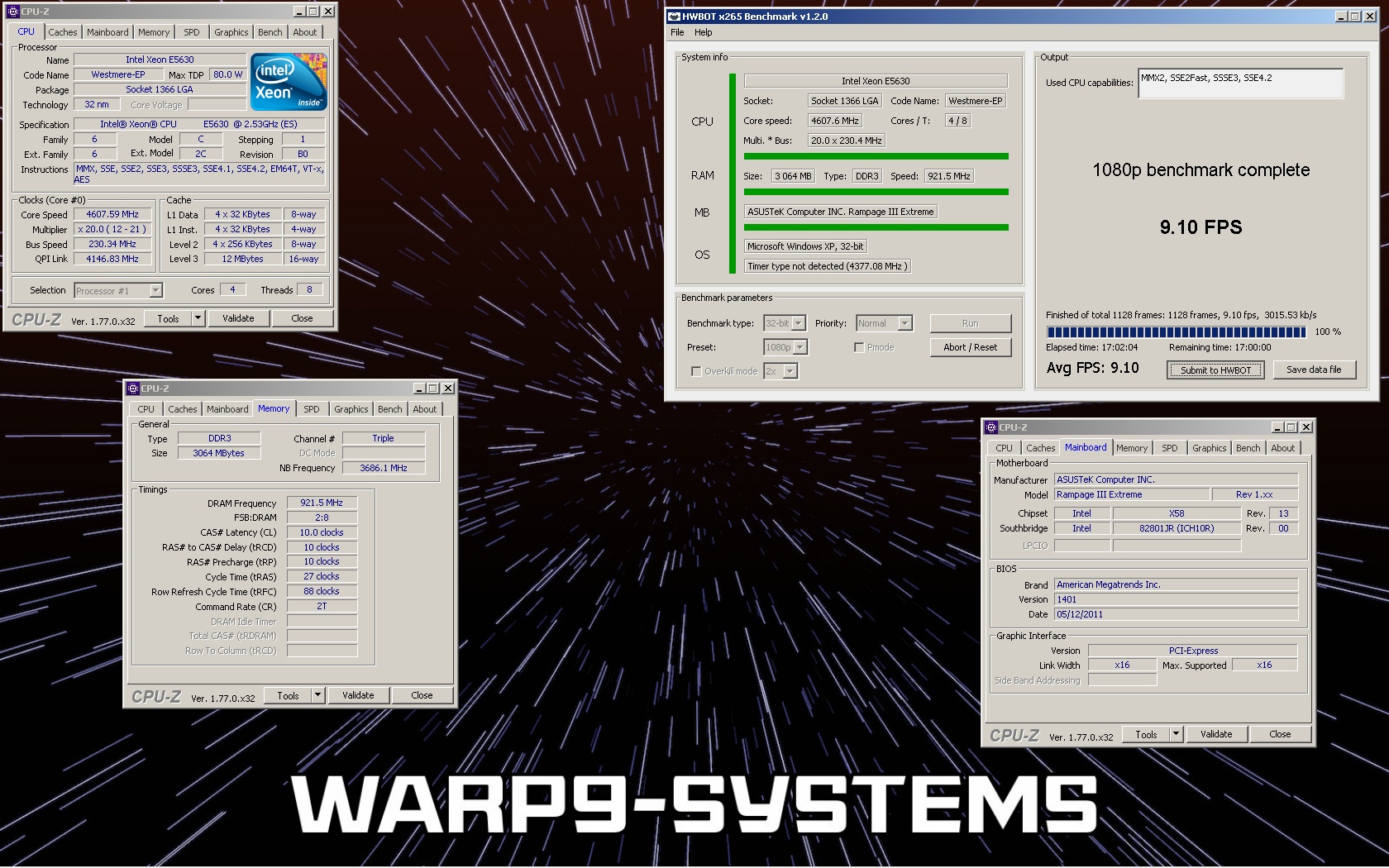The width and height of the screenshot is (1389, 868).
Task: Click the HWBOT Core speed 4607.6 MHz field
Action: (x=835, y=121)
